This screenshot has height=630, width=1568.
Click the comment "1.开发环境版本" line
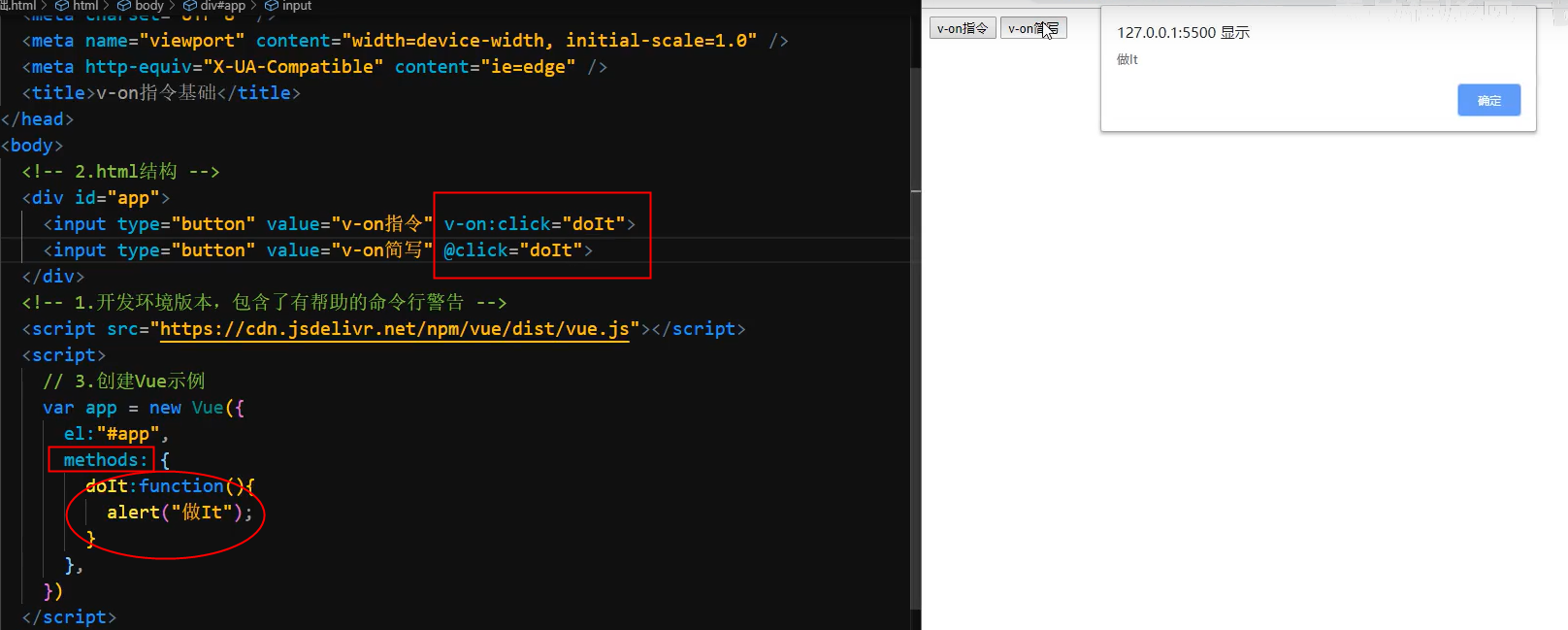[264, 303]
